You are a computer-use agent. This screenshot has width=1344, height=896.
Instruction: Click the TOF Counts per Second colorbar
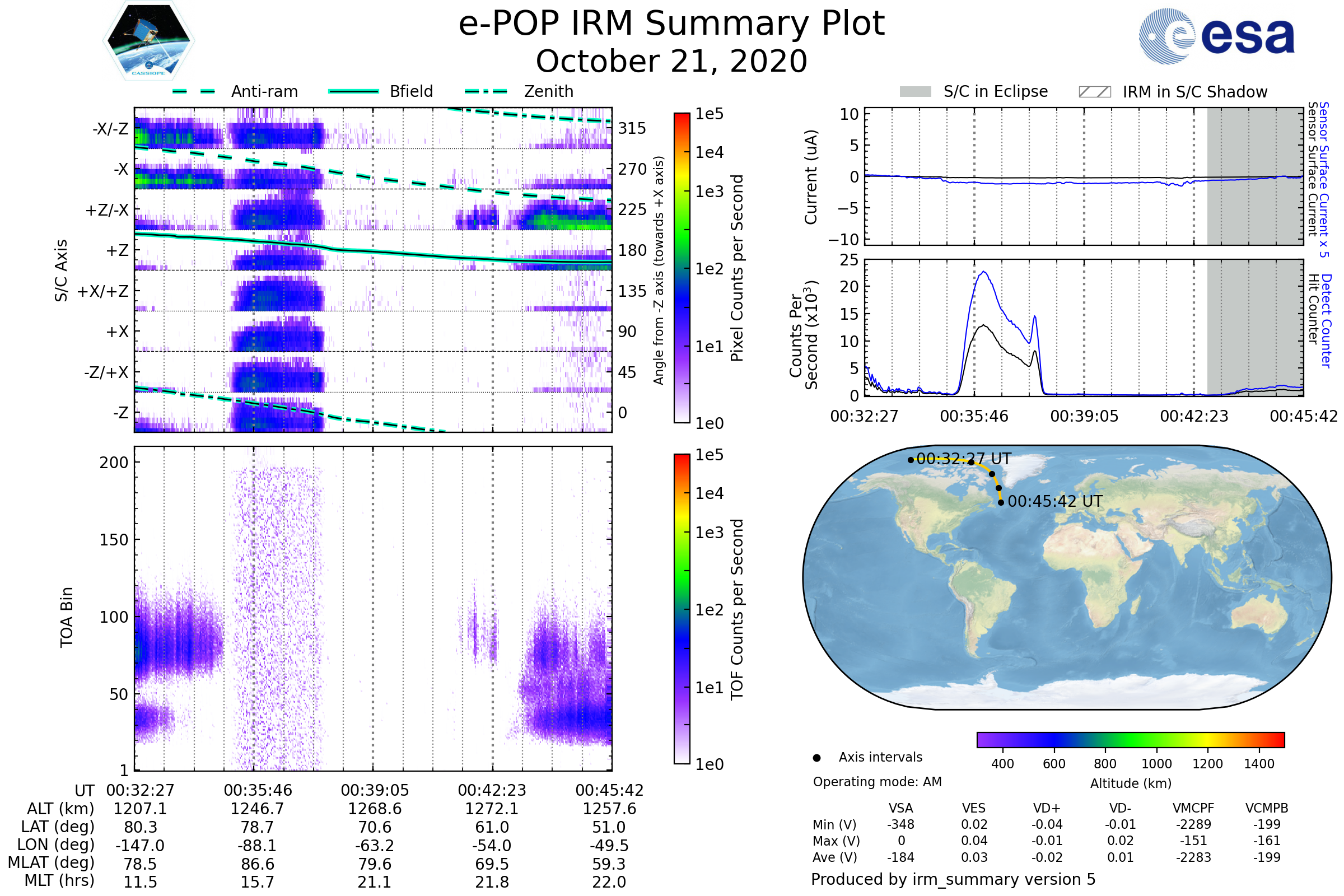(x=682, y=609)
